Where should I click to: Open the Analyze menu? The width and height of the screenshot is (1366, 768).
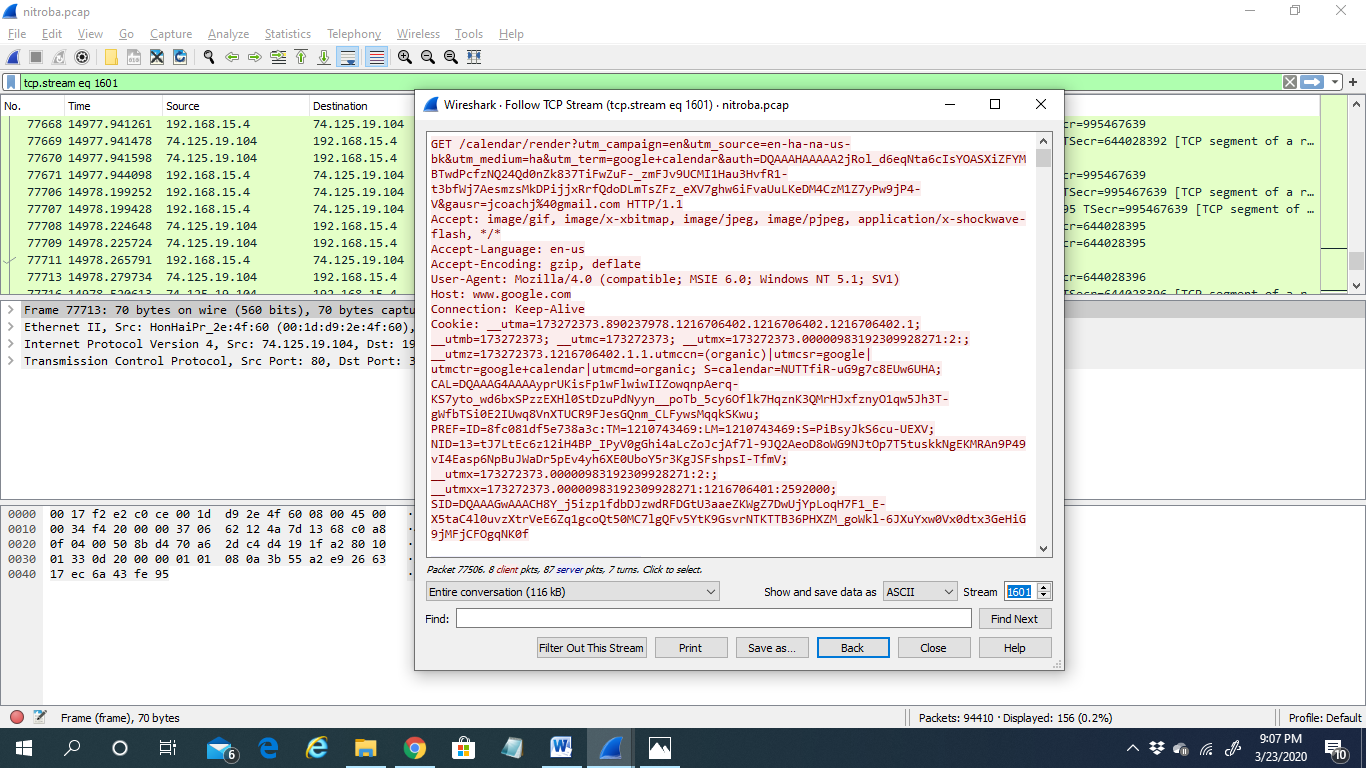coord(228,34)
